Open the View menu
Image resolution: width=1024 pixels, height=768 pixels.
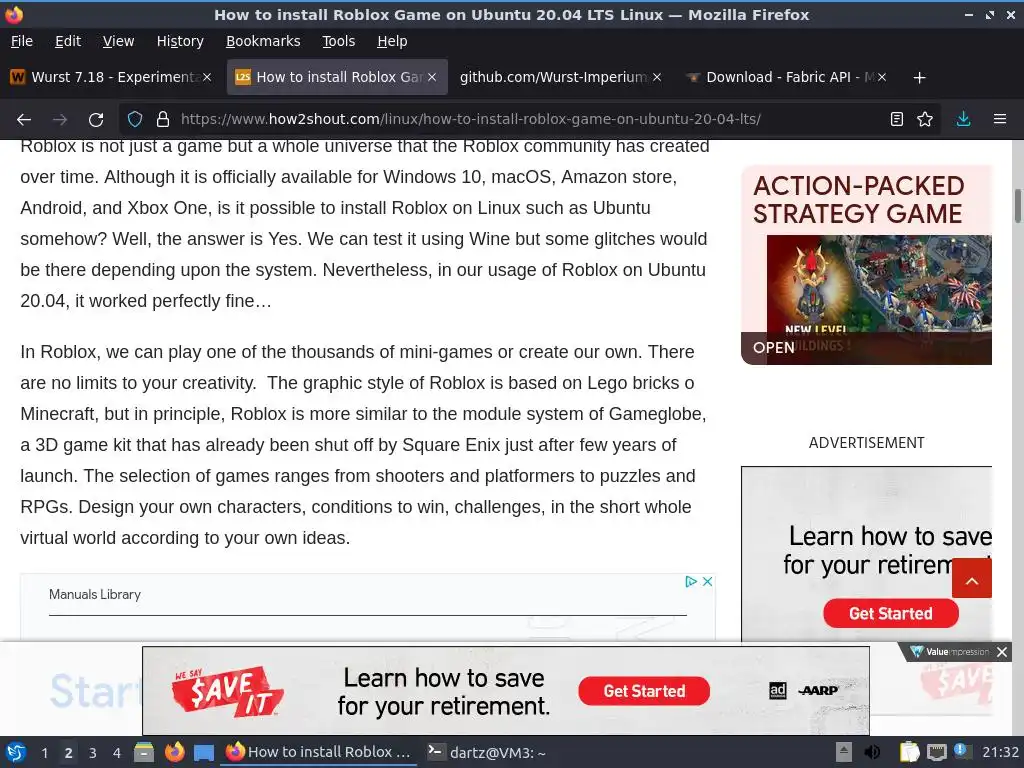(x=118, y=41)
